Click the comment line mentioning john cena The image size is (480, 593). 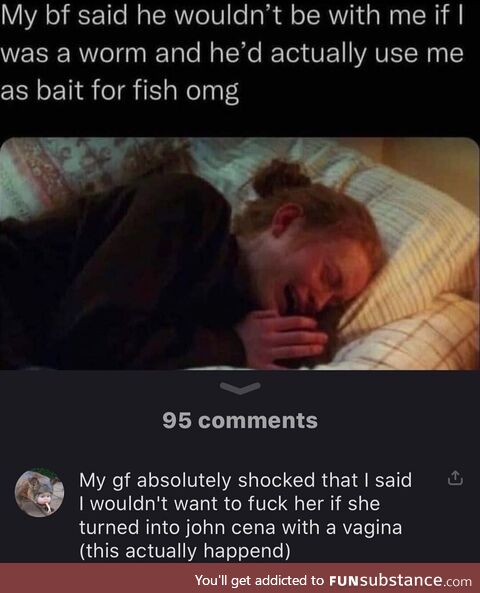coord(241,527)
